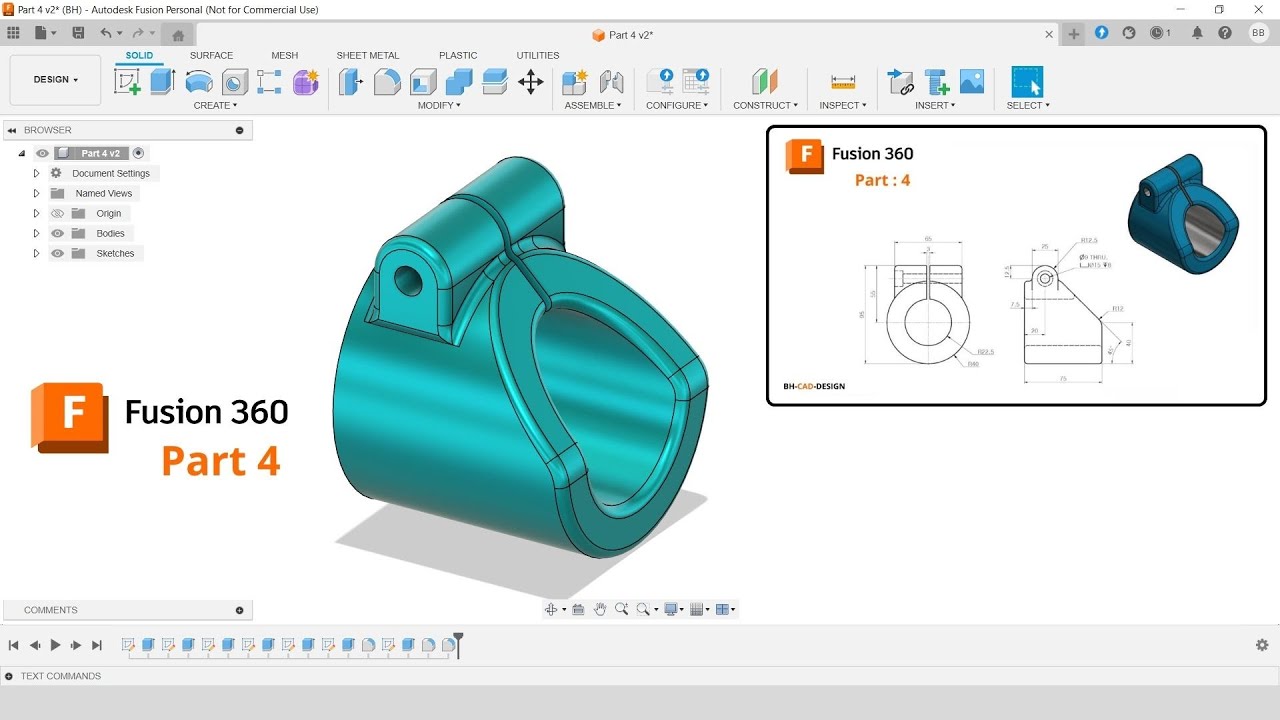Switch to the SURFACE tab

[x=211, y=55]
